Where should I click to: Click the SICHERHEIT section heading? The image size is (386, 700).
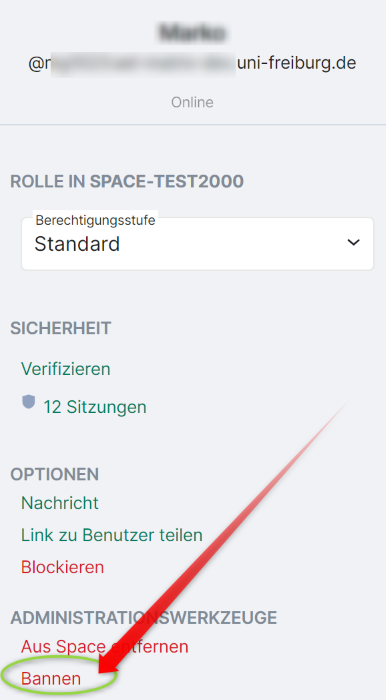click(61, 328)
